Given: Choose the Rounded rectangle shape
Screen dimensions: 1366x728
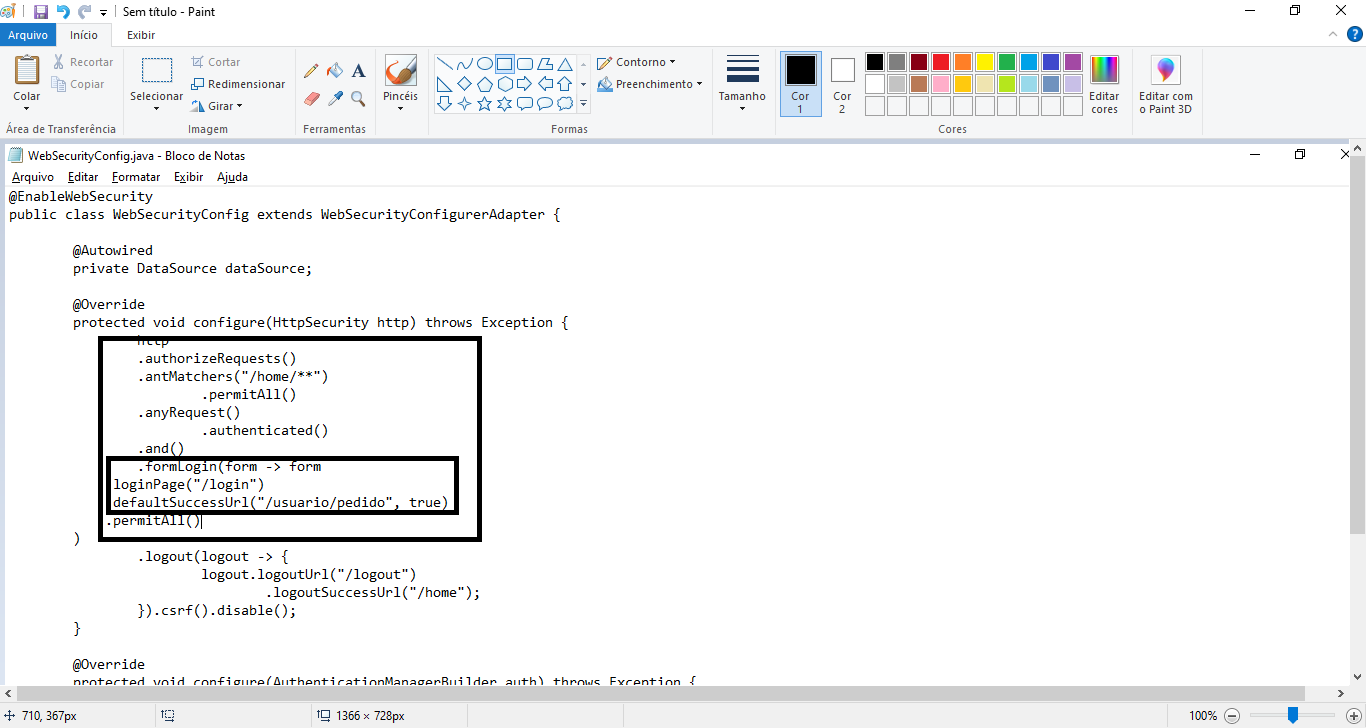Looking at the screenshot, I should tap(525, 63).
